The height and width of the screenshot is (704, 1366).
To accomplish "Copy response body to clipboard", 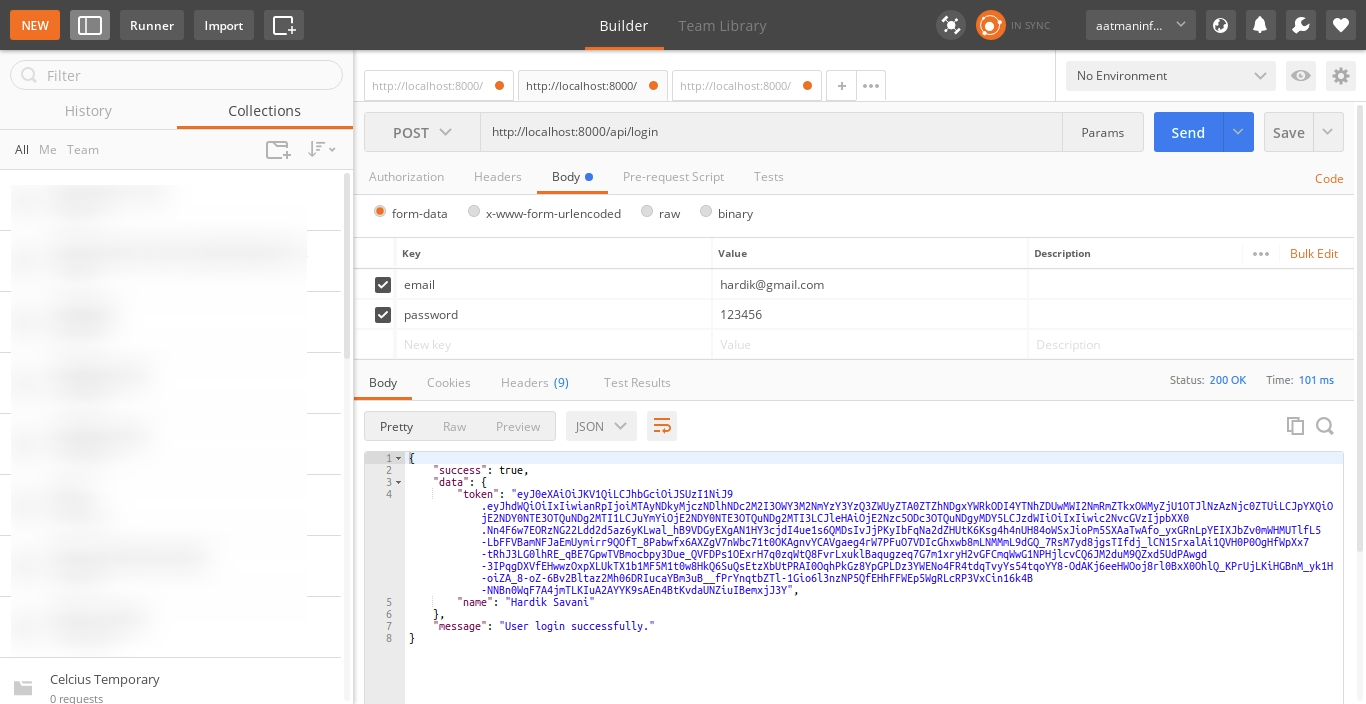I will pos(1295,426).
